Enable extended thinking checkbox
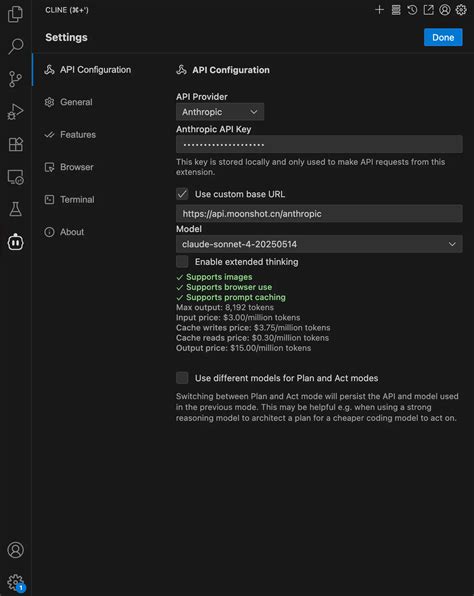 182,262
